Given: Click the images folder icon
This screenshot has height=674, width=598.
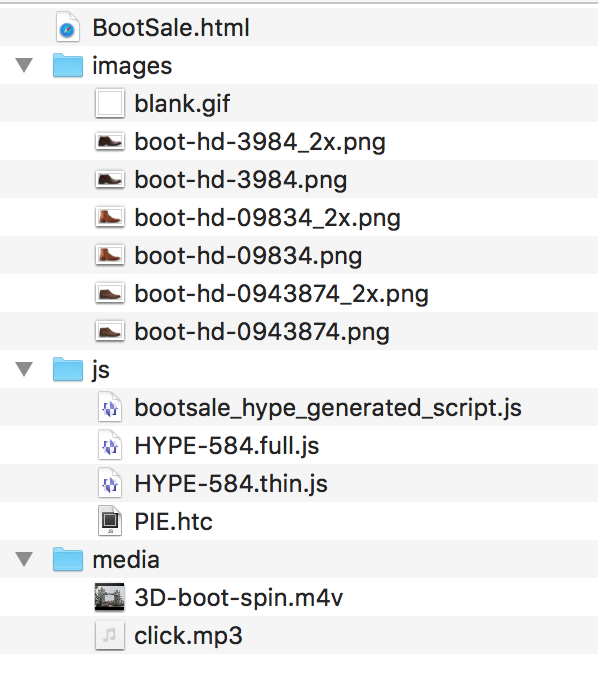Looking at the screenshot, I should (67, 65).
